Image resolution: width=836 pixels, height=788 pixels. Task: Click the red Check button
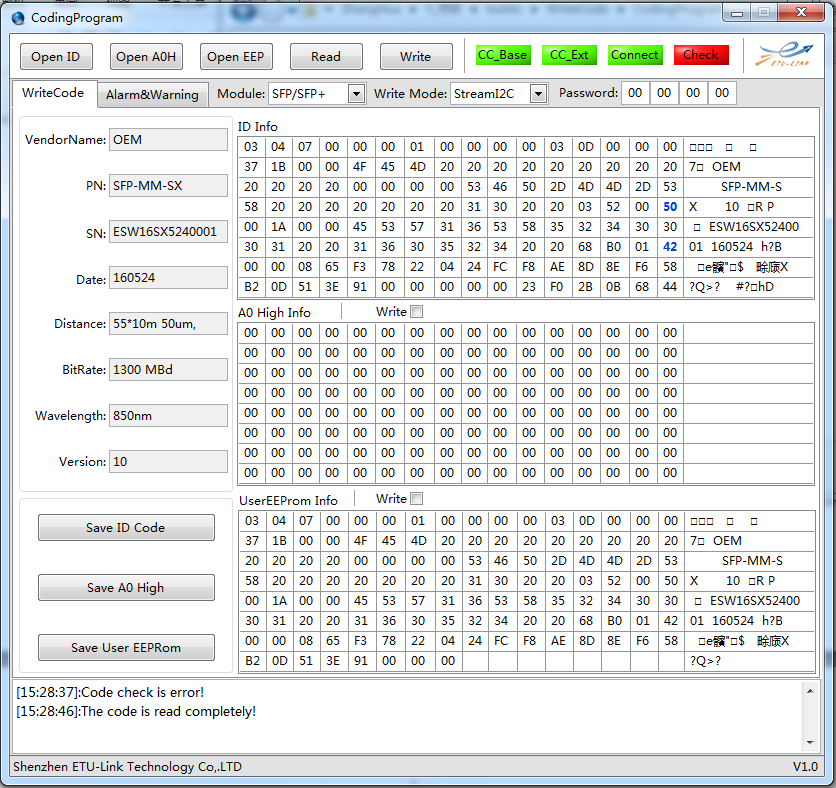click(x=701, y=55)
